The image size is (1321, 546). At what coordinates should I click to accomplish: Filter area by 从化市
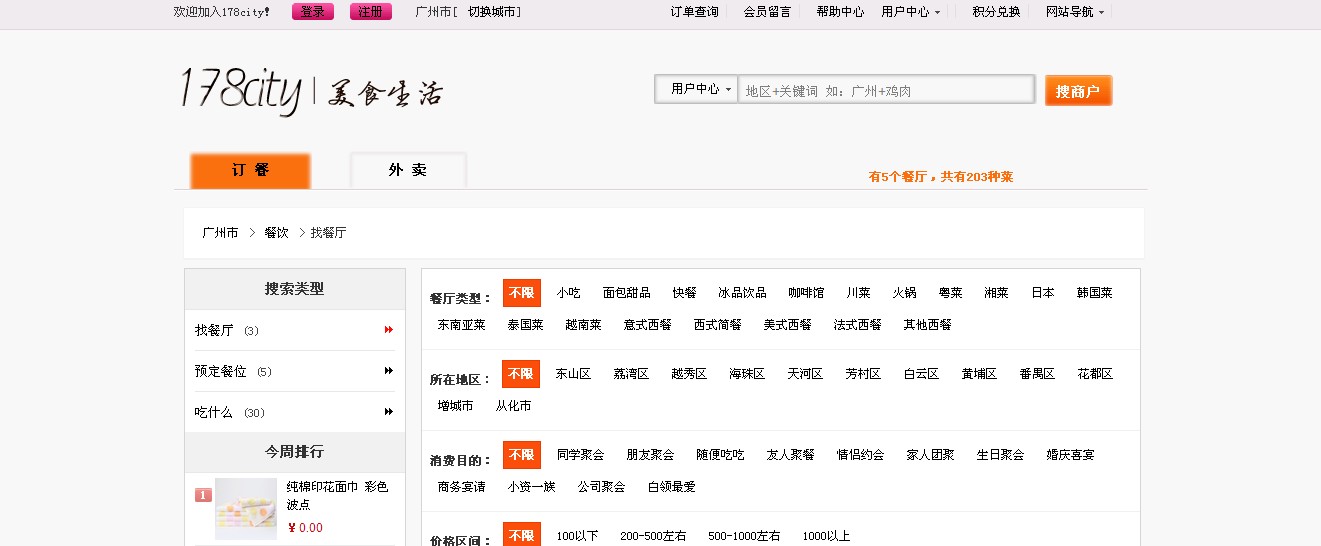point(513,406)
